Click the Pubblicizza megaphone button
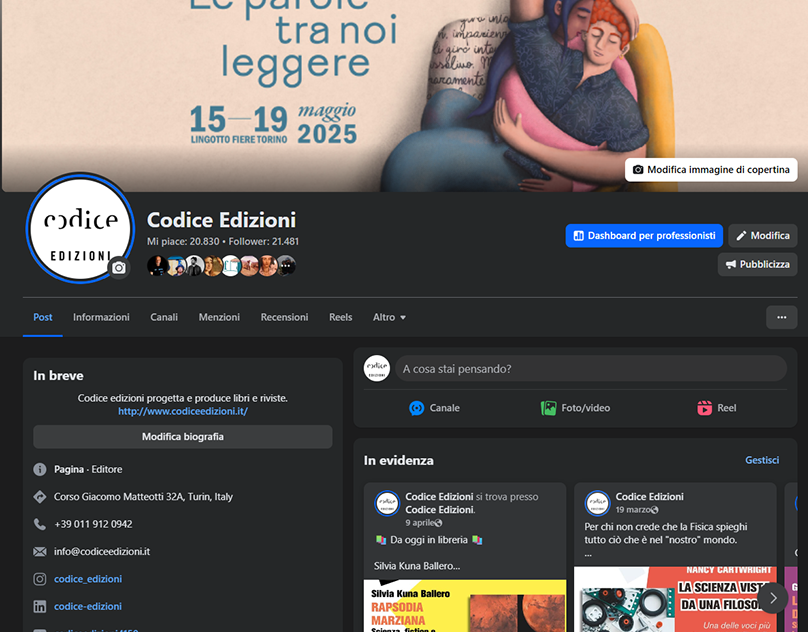Viewport: 808px width, 632px height. click(758, 264)
